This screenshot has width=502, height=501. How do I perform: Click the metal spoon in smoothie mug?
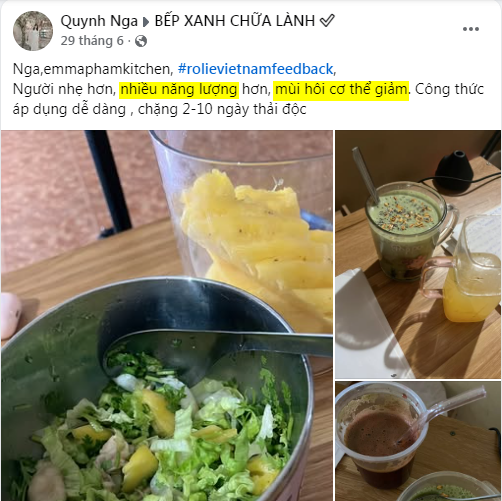click(366, 175)
